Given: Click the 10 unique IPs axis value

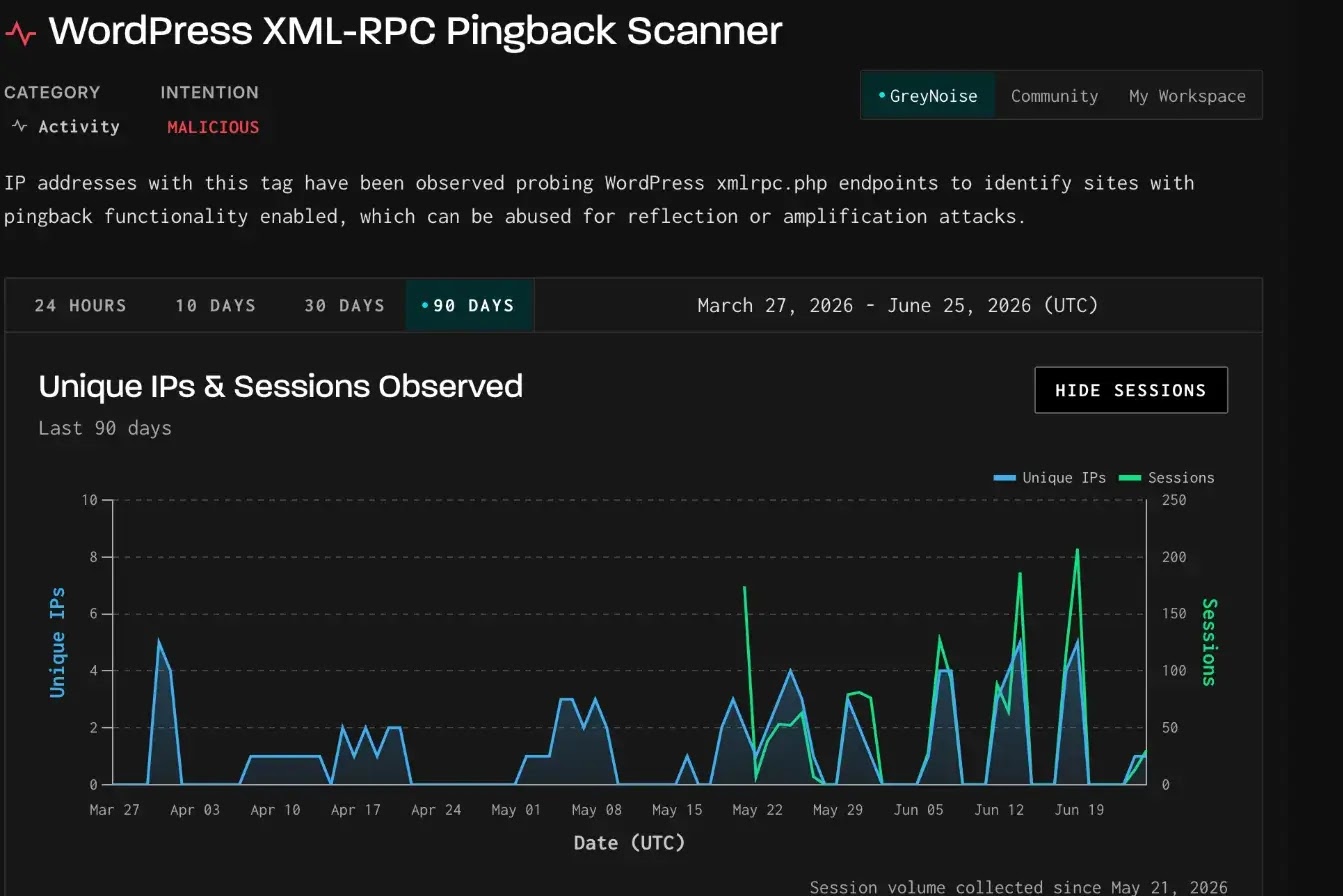Looking at the screenshot, I should click(x=90, y=500).
